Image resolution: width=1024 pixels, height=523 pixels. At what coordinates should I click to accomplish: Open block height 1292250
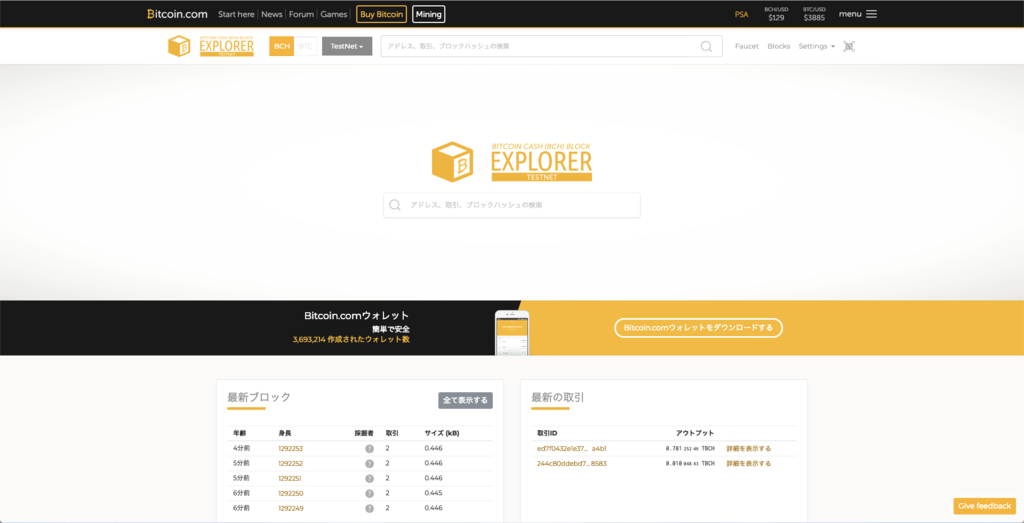pos(291,493)
